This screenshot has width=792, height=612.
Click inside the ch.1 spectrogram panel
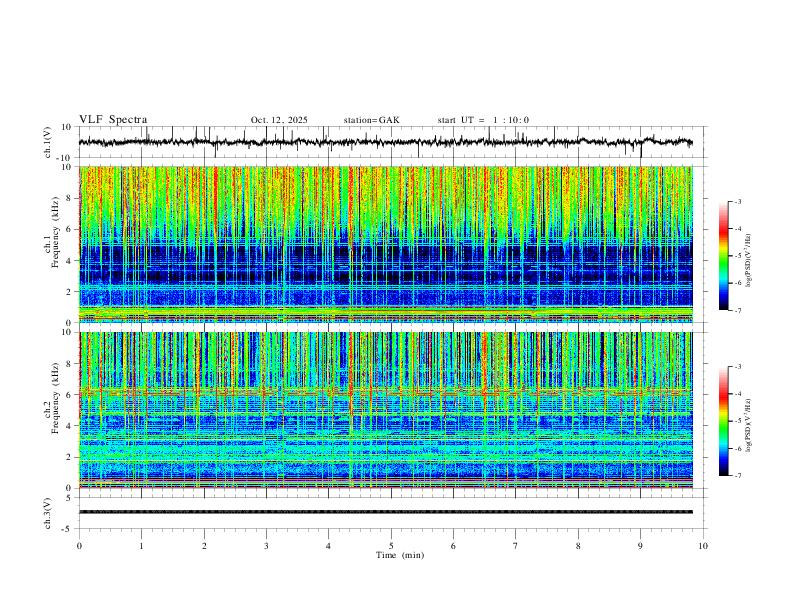click(385, 244)
